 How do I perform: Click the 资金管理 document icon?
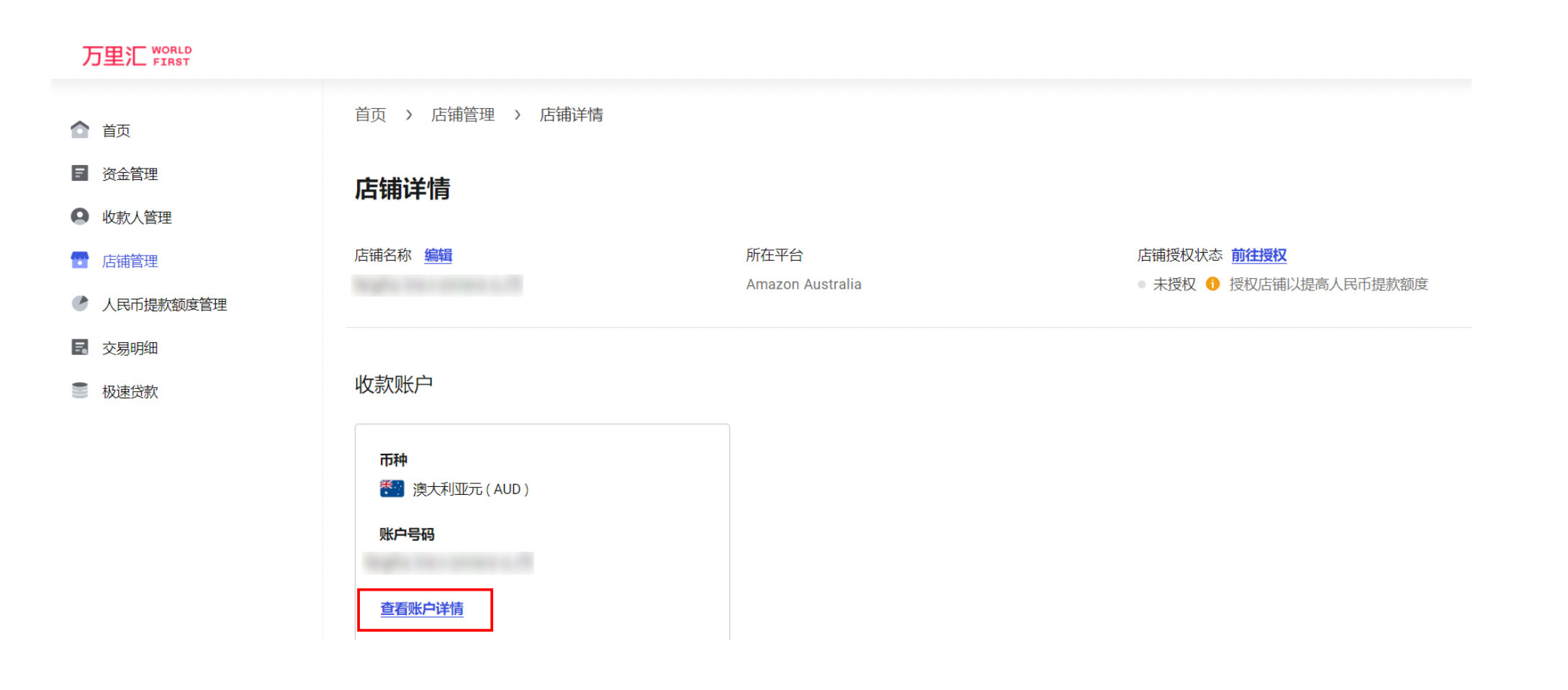(x=80, y=173)
